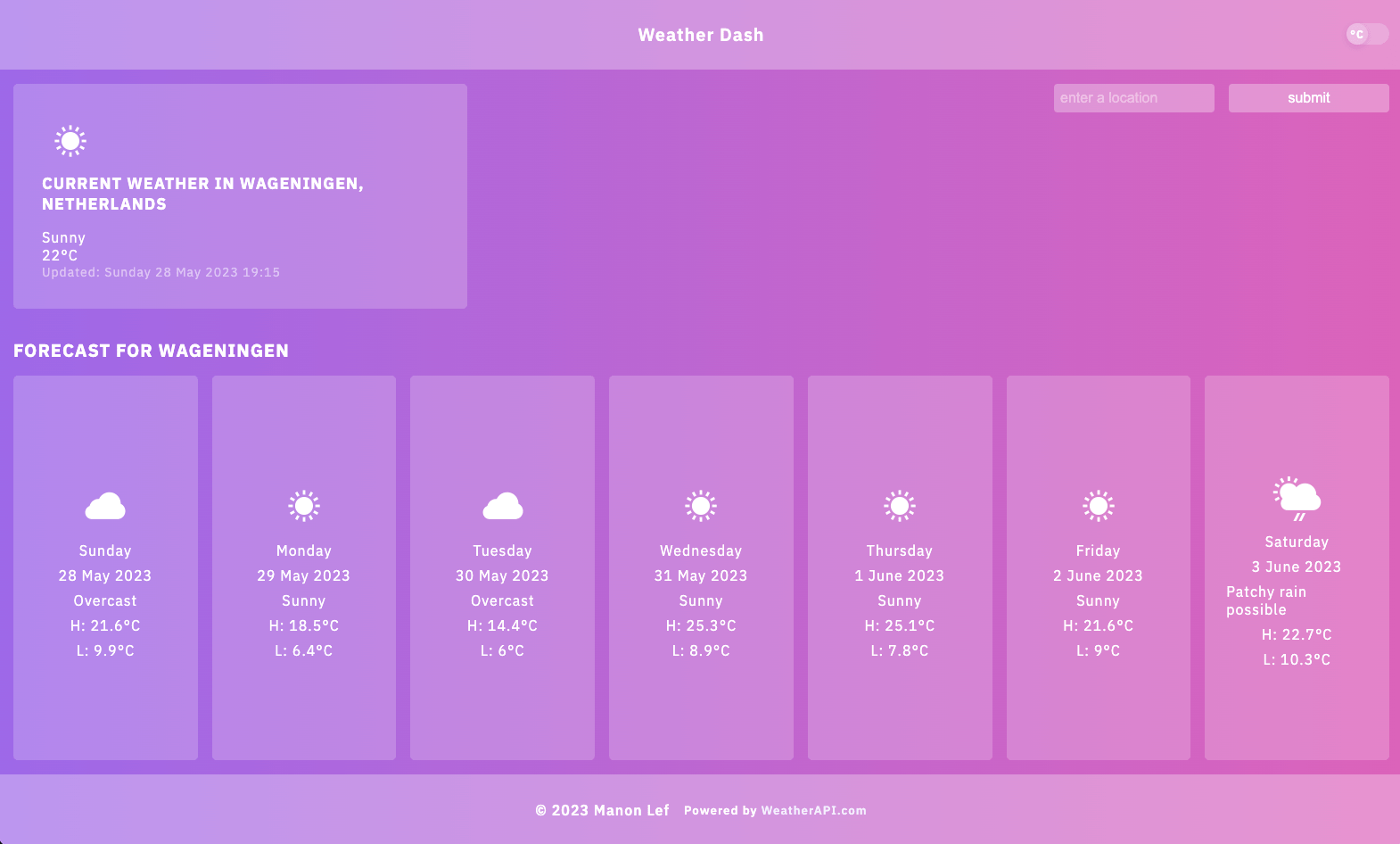This screenshot has width=1400, height=844.
Task: Select the current weather card for Wageningen
Action: (x=239, y=196)
